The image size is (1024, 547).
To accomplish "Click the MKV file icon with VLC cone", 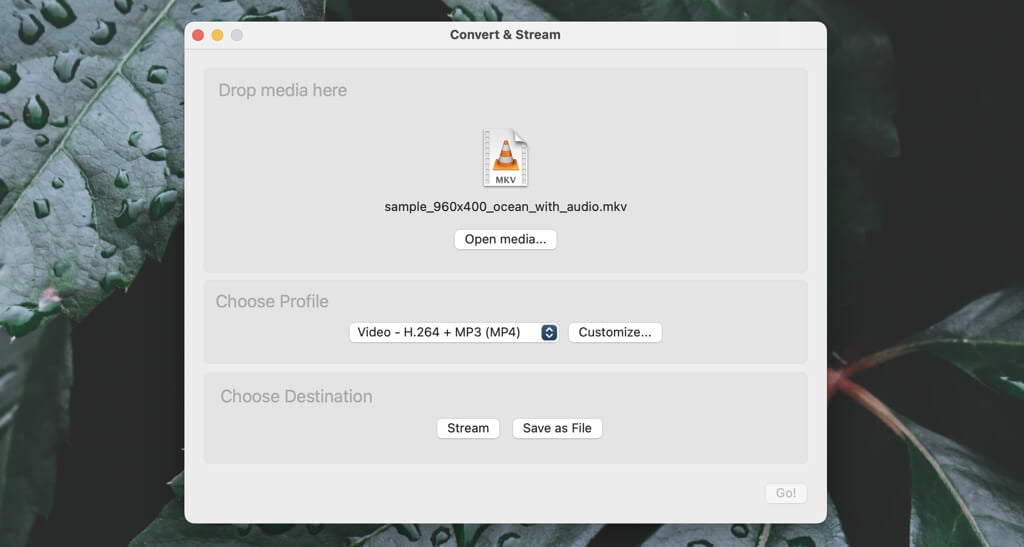I will point(505,158).
